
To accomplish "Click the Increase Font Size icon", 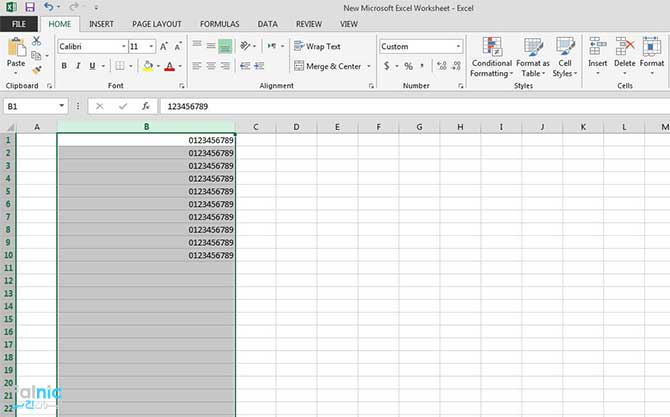I will coord(163,46).
